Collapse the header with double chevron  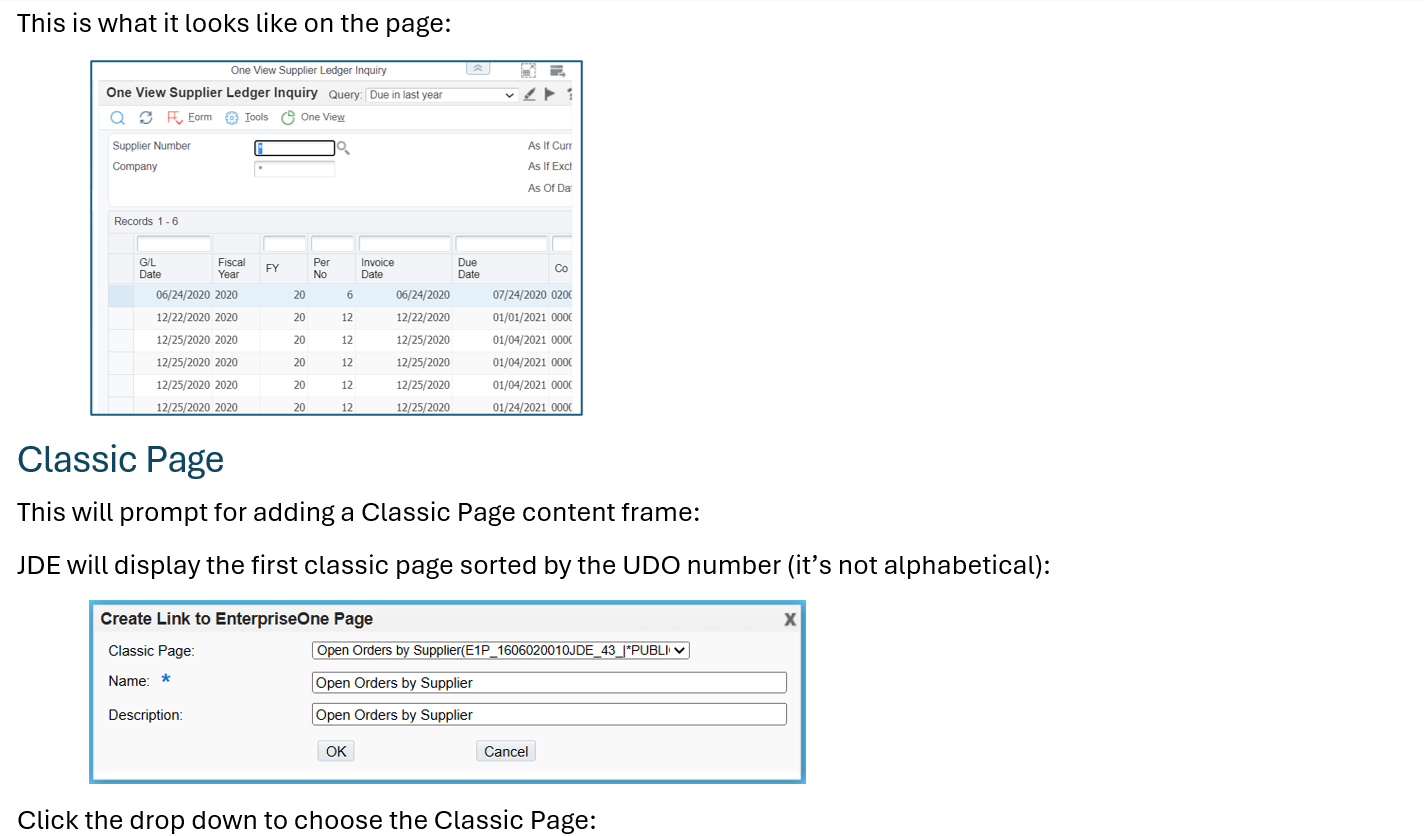coord(479,69)
